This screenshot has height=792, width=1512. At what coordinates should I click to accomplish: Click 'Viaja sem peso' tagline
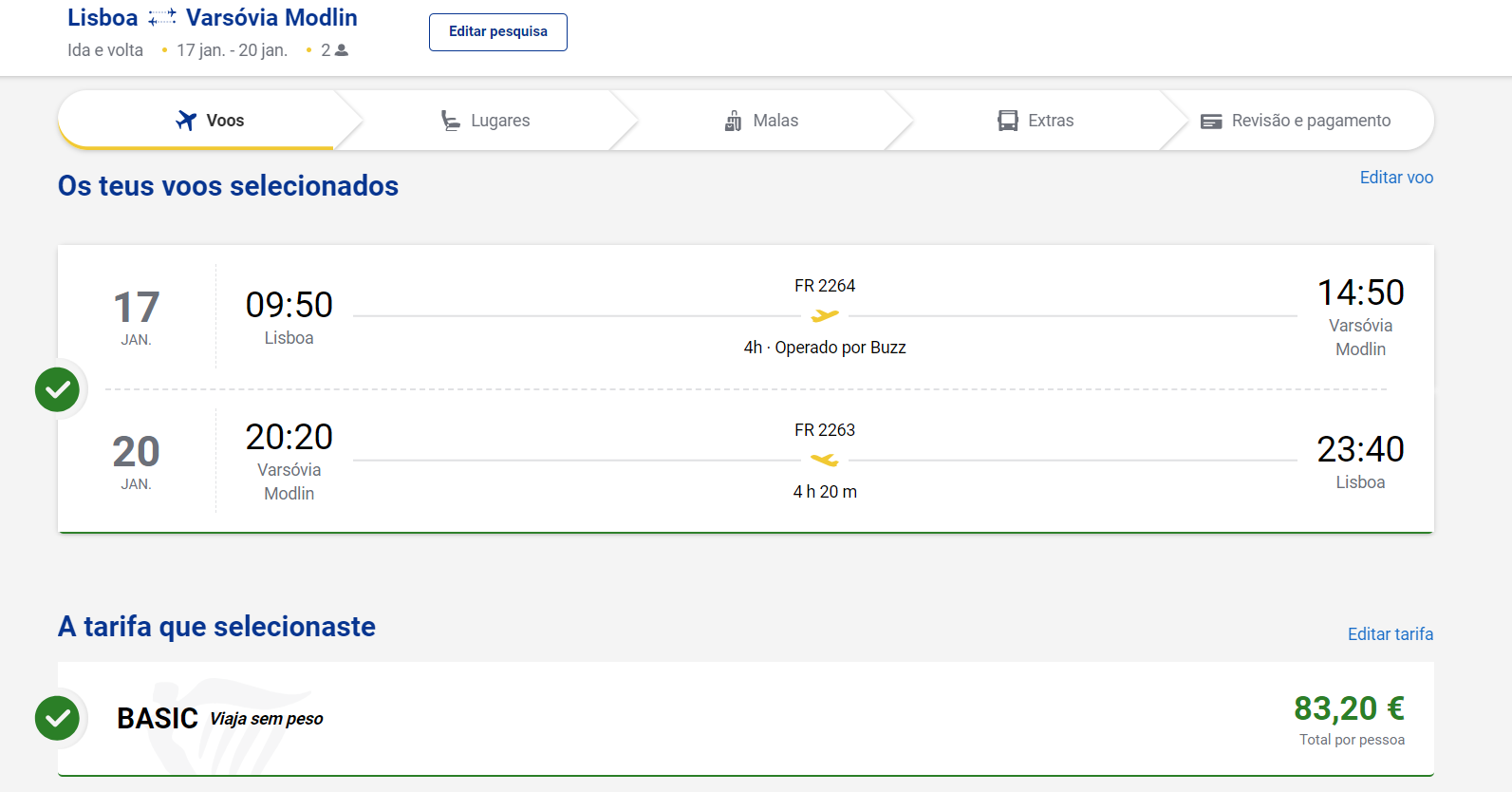(x=267, y=719)
